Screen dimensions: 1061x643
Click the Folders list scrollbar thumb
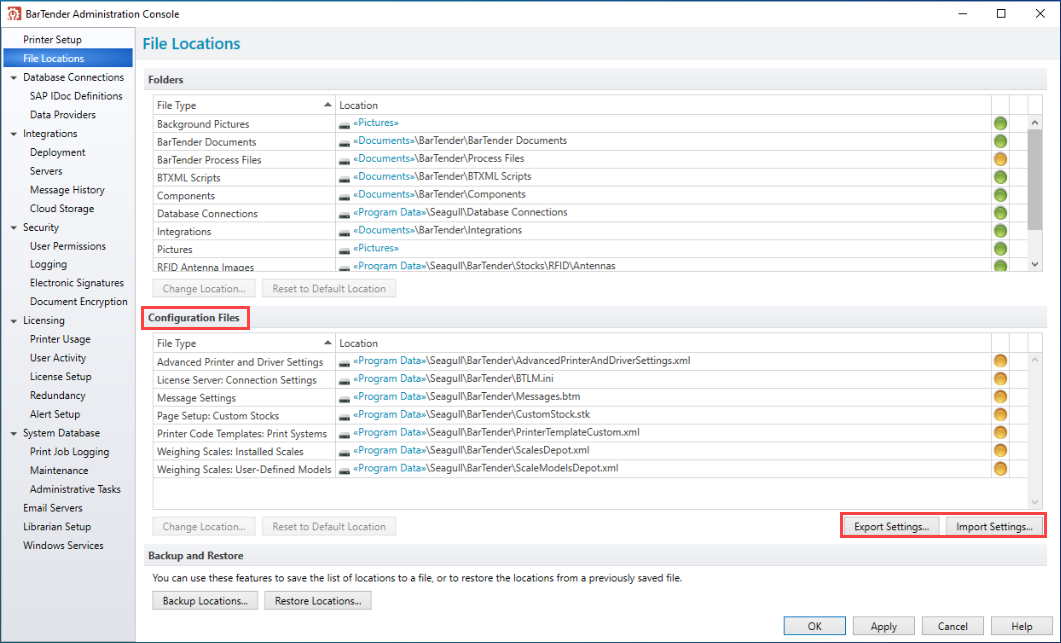1035,180
